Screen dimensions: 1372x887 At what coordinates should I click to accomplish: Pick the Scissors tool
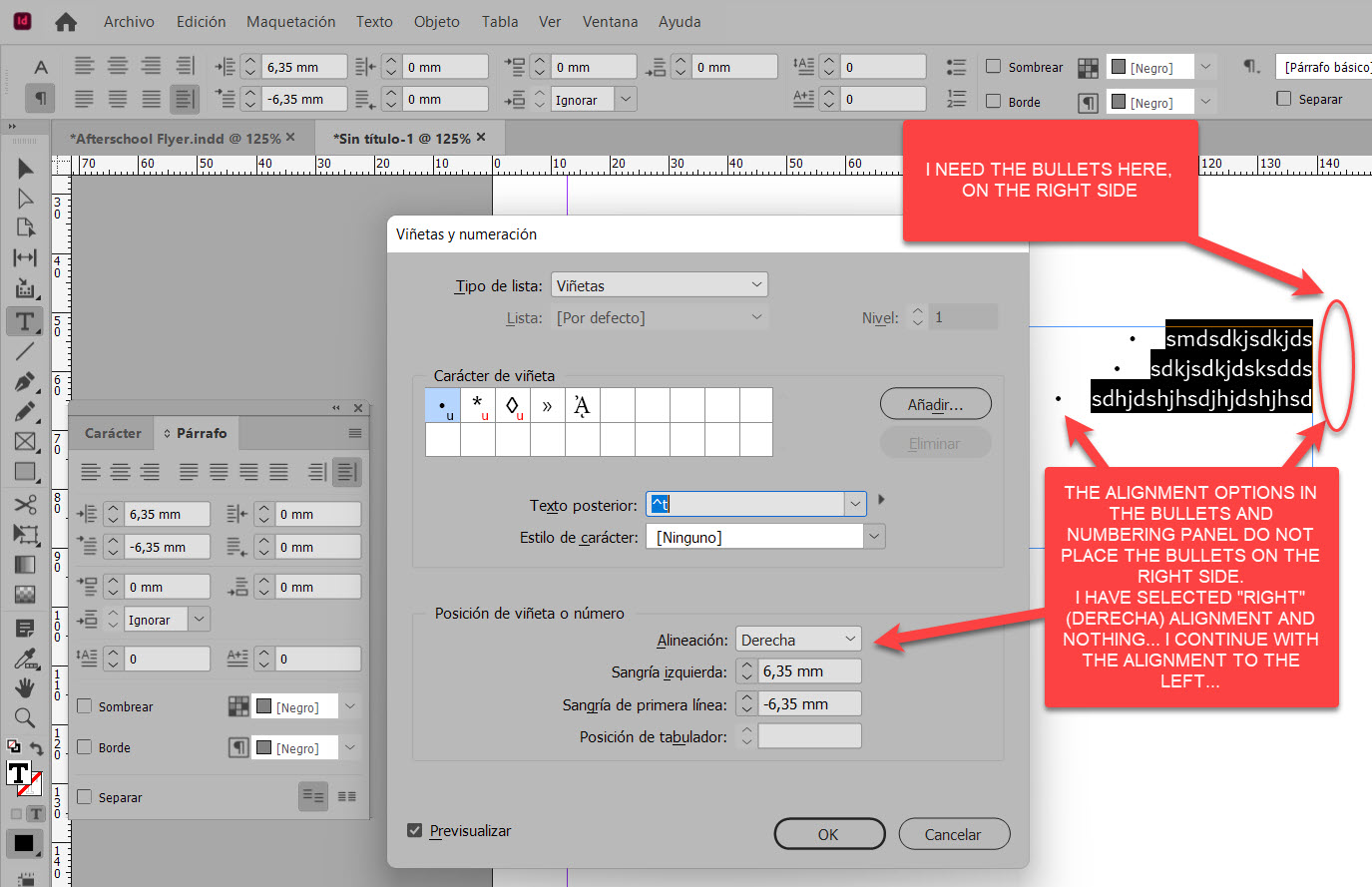click(x=25, y=504)
